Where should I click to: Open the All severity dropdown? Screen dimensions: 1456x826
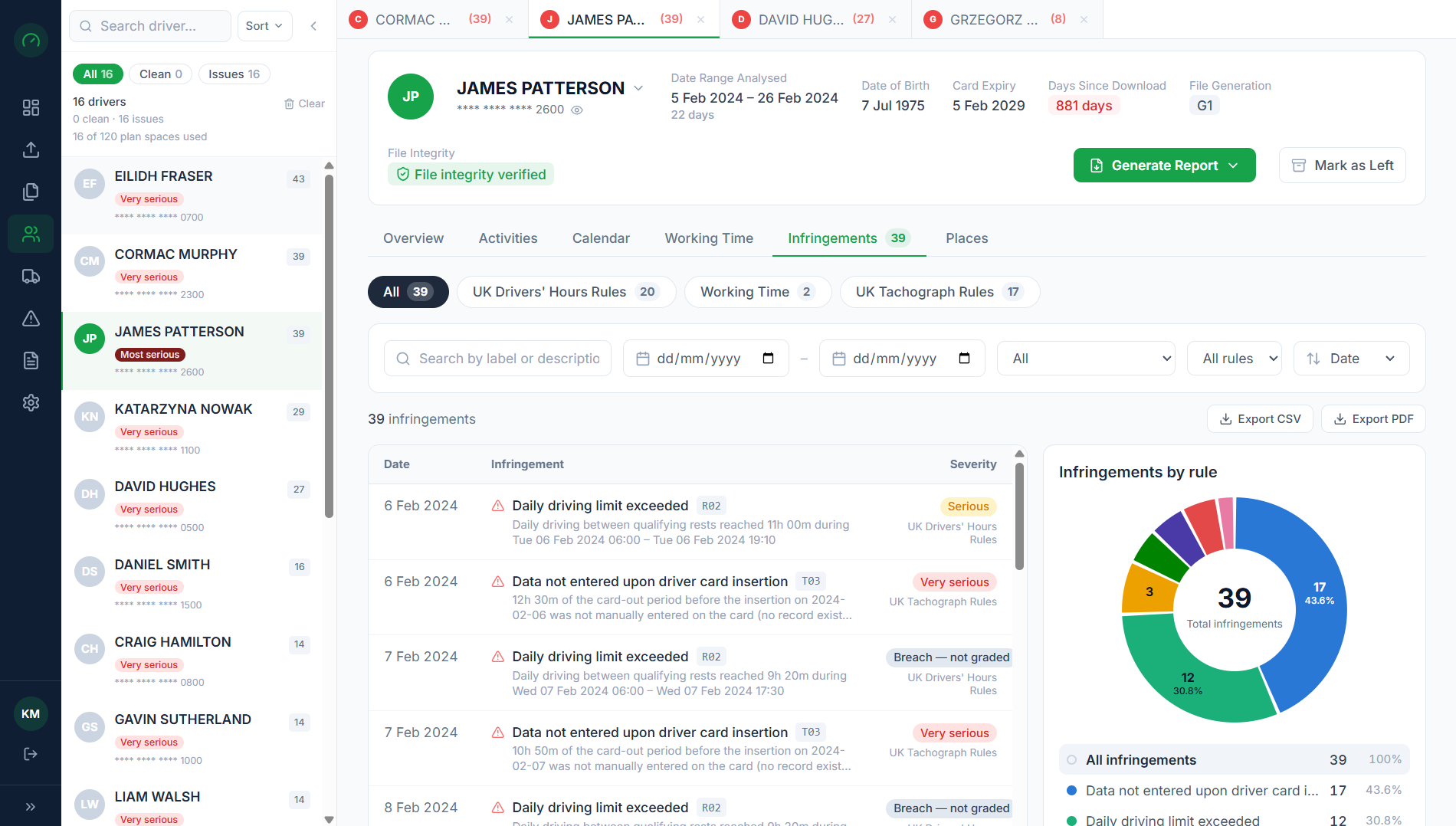[x=1086, y=359]
